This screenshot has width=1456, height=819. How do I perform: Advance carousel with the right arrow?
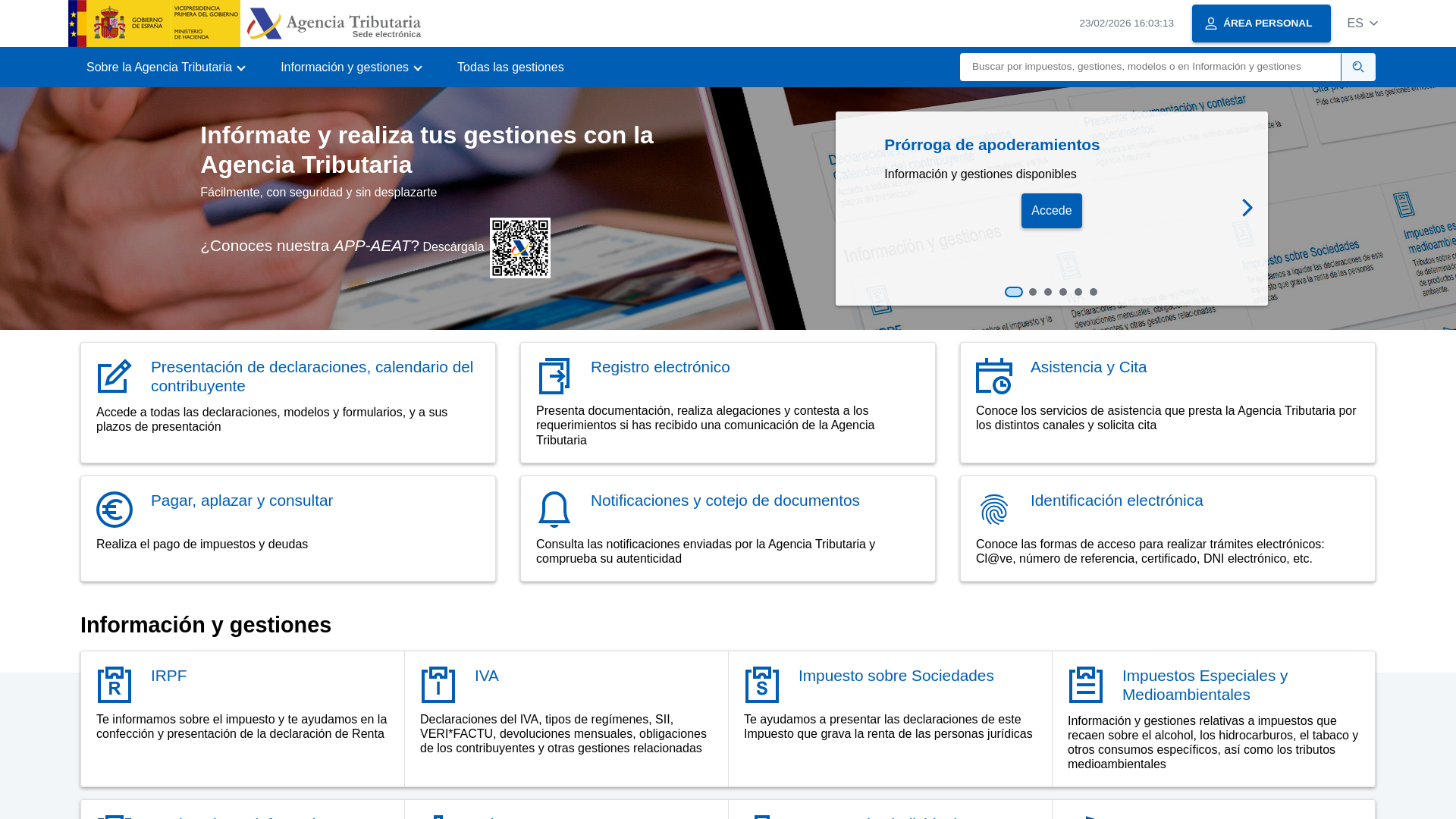point(1247,208)
